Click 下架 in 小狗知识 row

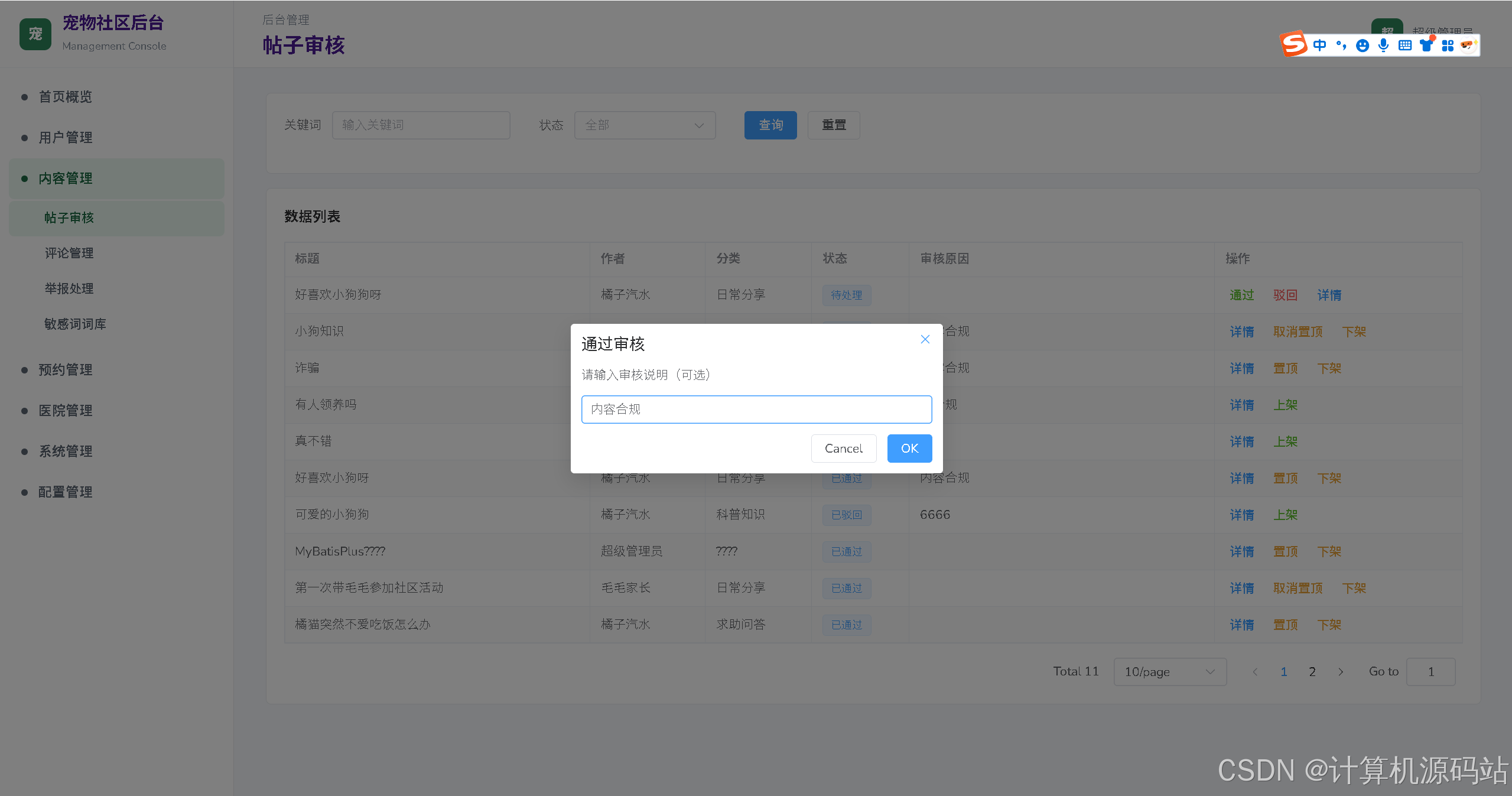(x=1354, y=332)
